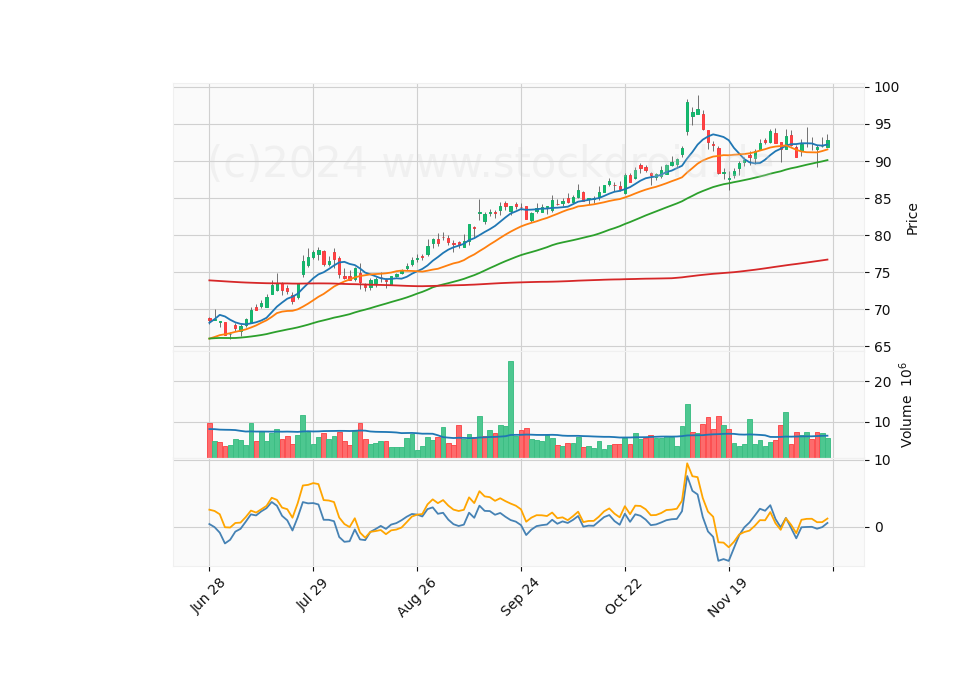Click the price axis value 70
Image resolution: width=960 pixels, height=690 pixels.
click(x=883, y=310)
